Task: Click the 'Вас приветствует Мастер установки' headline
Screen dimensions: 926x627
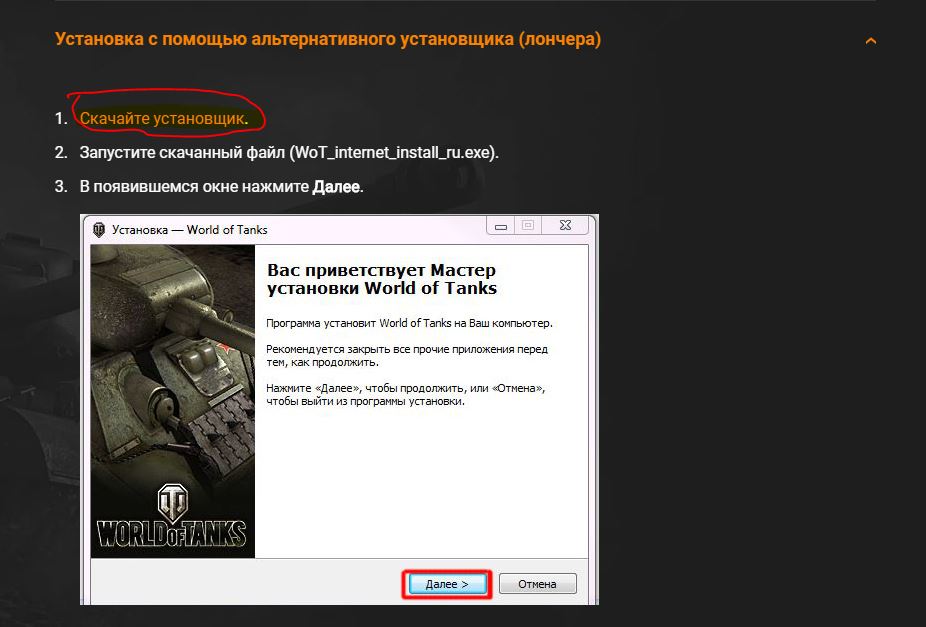Action: click(x=382, y=279)
